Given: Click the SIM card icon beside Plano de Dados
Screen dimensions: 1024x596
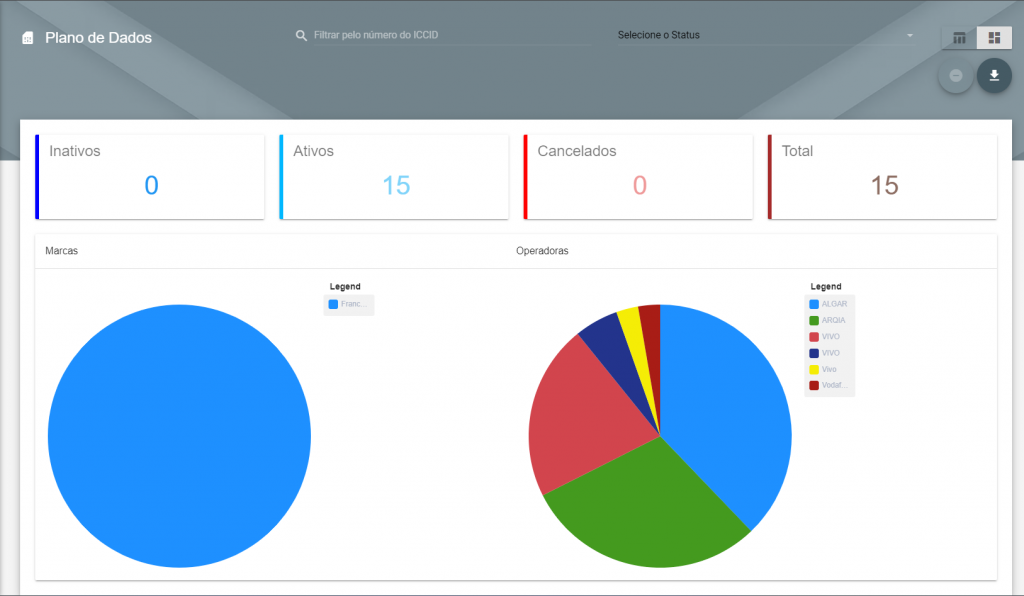Looking at the screenshot, I should pyautogui.click(x=27, y=38).
